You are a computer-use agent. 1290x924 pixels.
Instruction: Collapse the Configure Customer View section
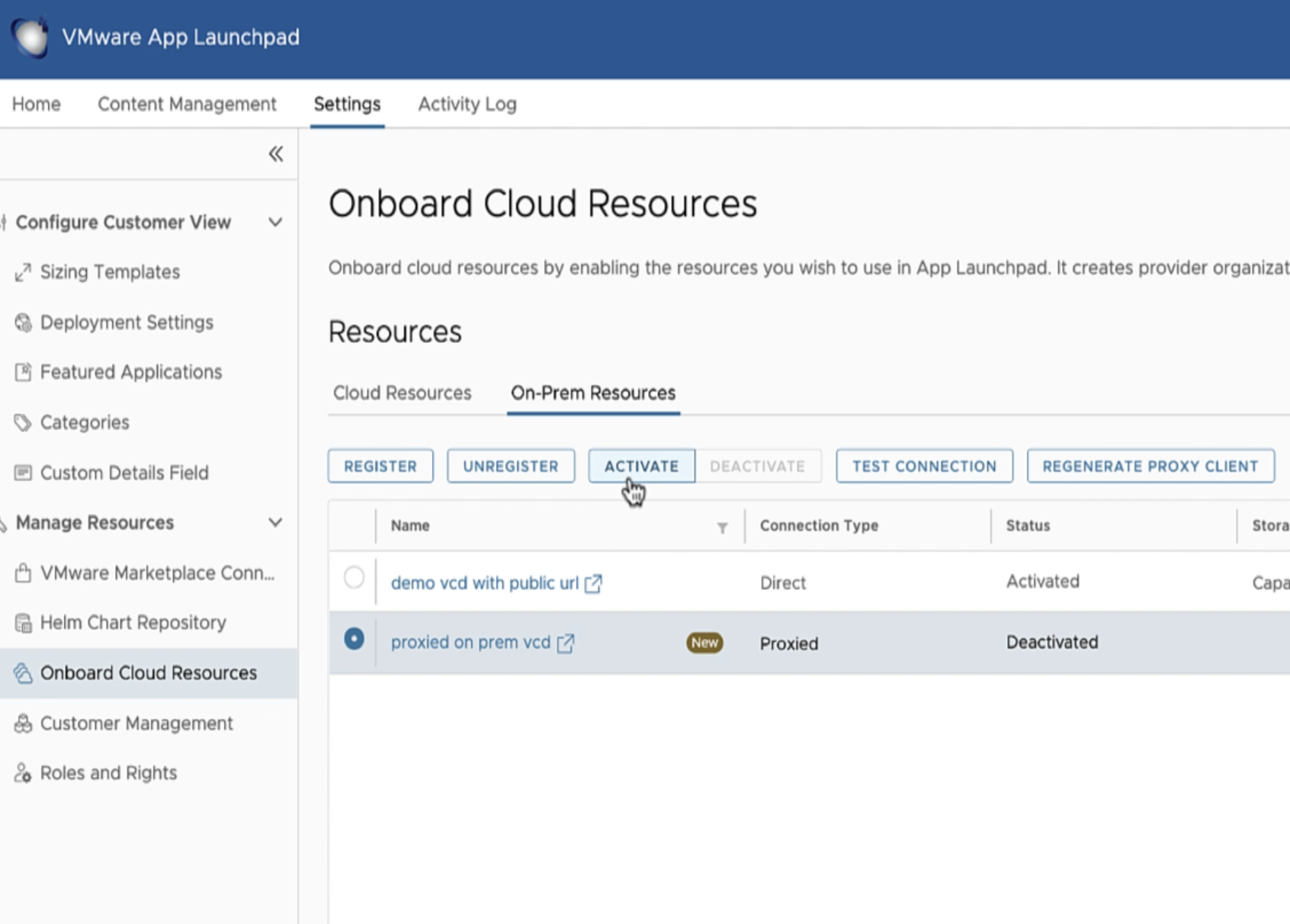point(275,223)
